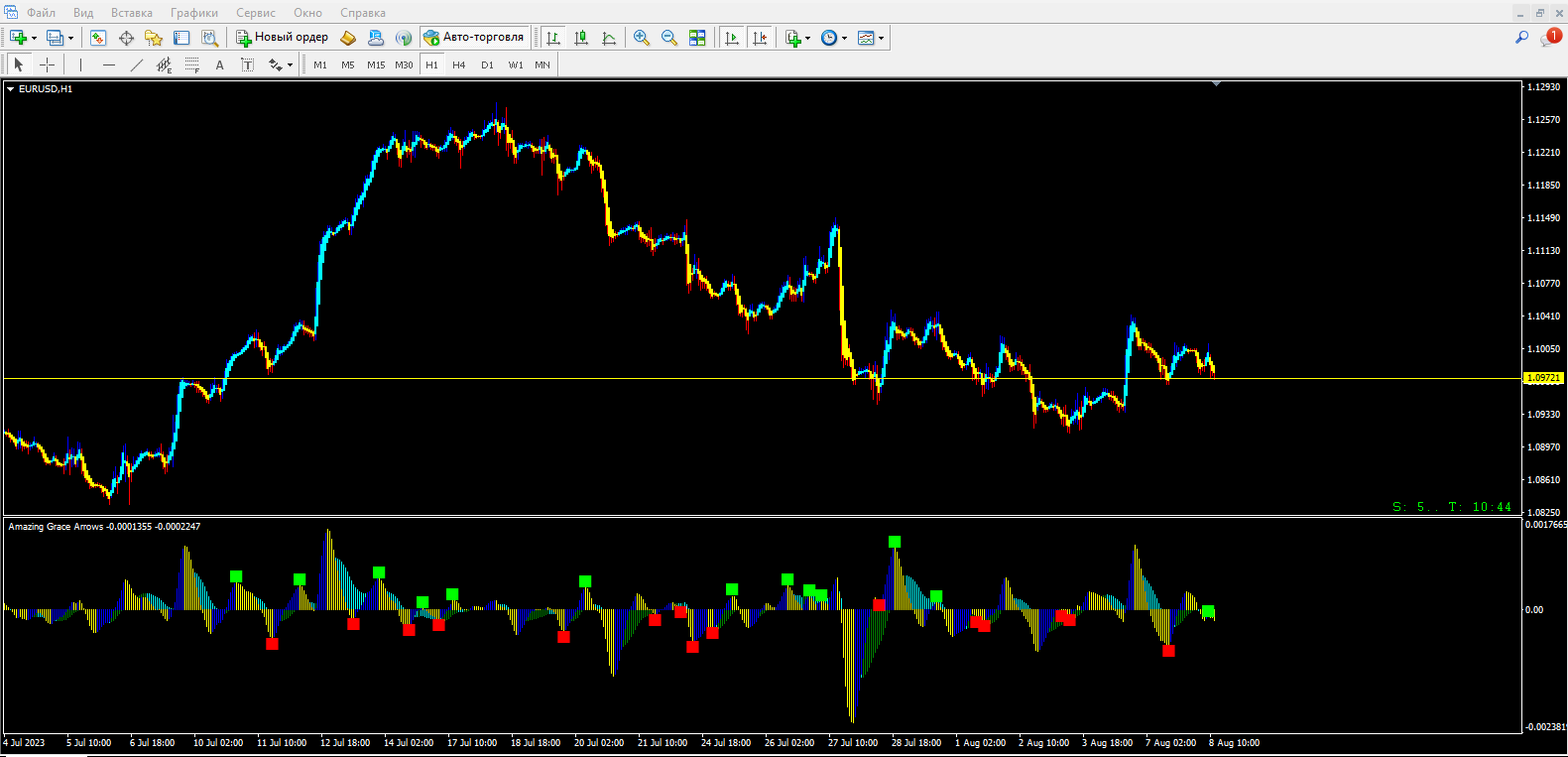This screenshot has height=757, width=1568.
Task: Open the indicators list dropdown arrow
Action: pyautogui.click(x=807, y=39)
